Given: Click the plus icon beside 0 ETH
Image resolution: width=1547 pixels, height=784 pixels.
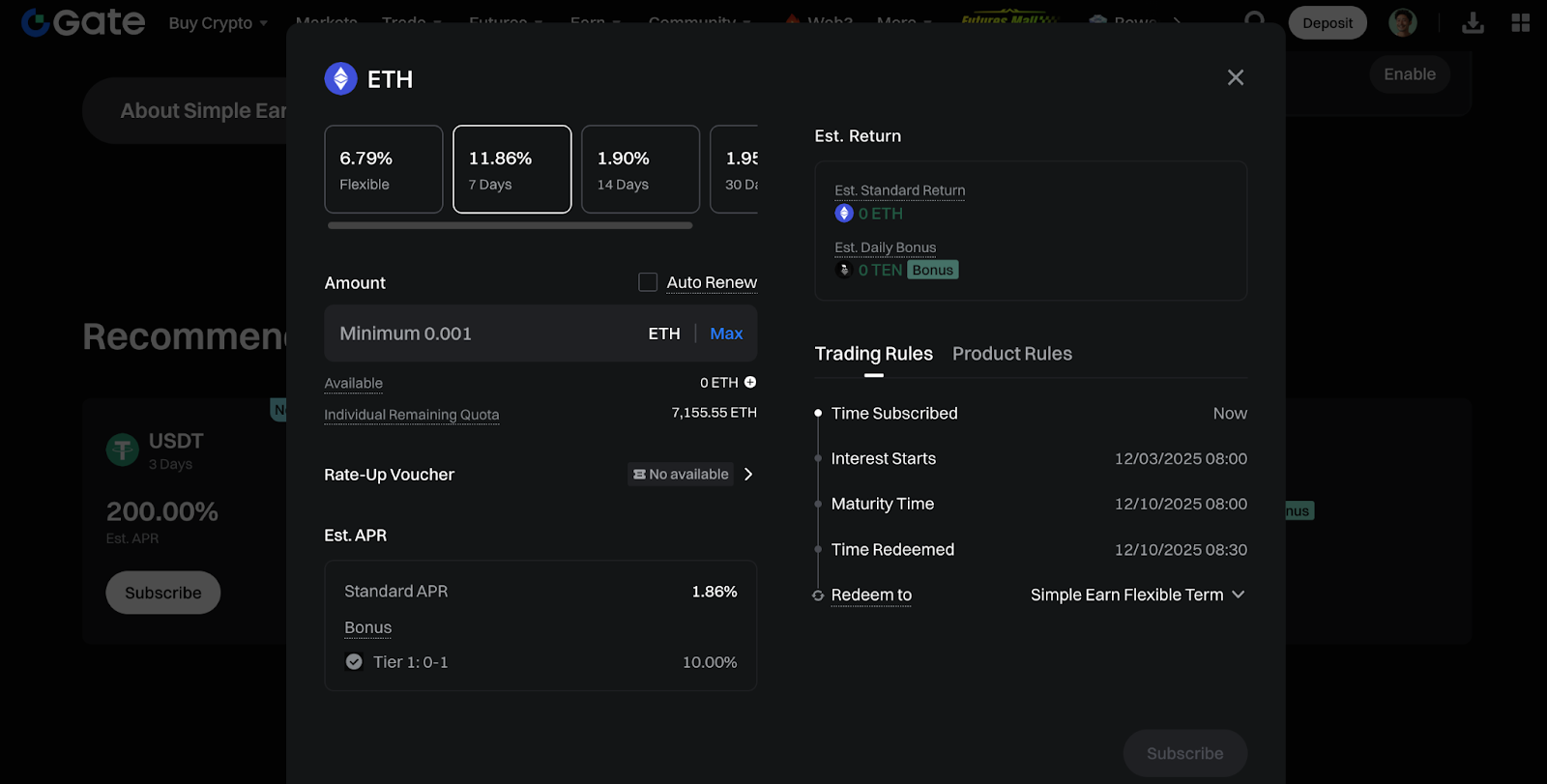Looking at the screenshot, I should click(x=750, y=383).
